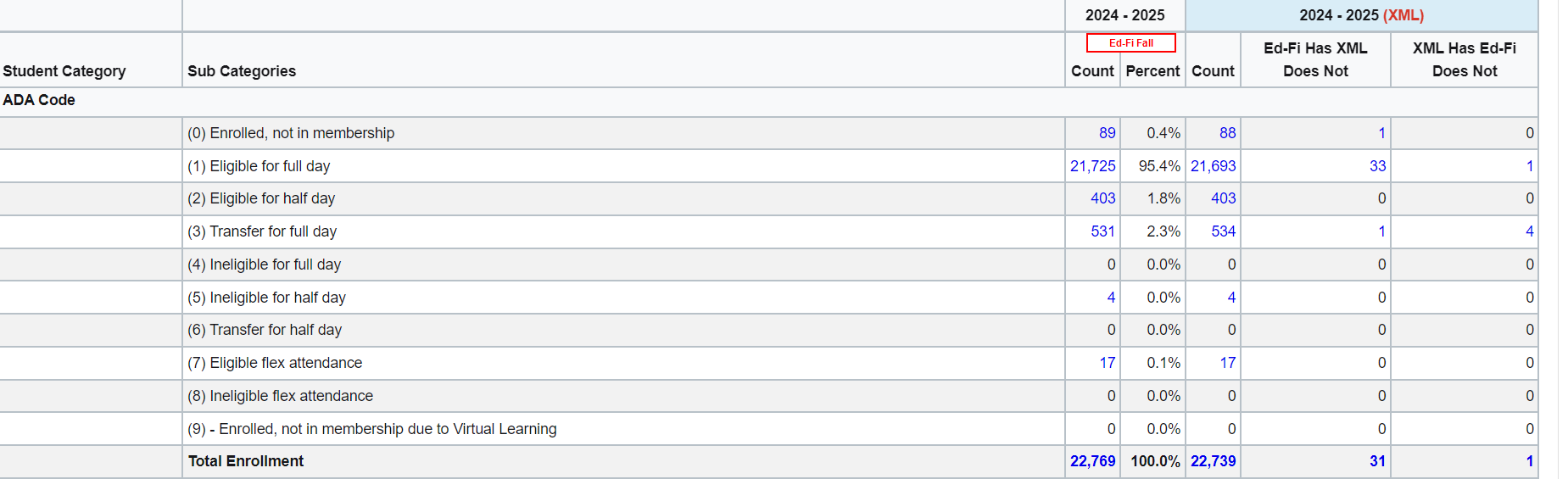Open Total Enrollment Ed-Fi count 22,769
Viewport: 1568px width, 479px height.
coord(1092,461)
